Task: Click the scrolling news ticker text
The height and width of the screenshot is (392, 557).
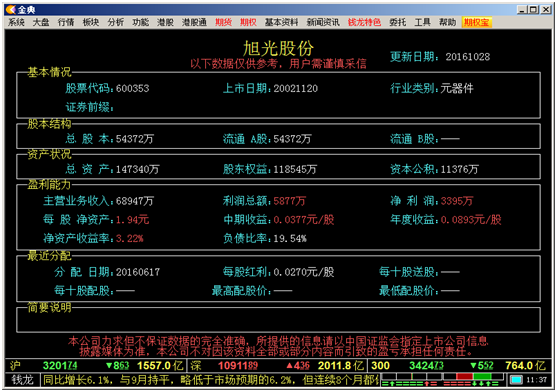Action: coord(211,380)
